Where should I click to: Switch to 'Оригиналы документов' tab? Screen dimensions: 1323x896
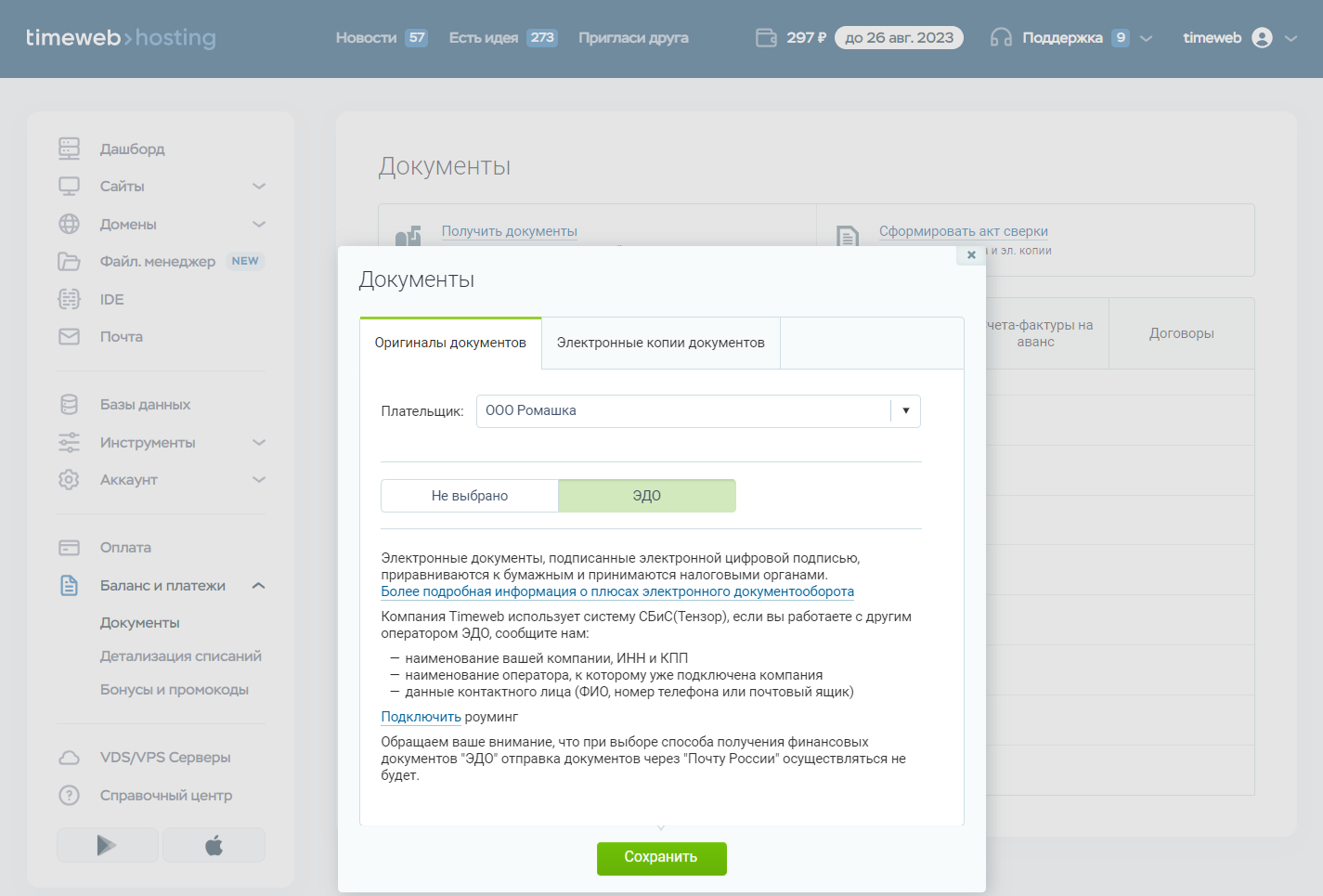click(450, 344)
